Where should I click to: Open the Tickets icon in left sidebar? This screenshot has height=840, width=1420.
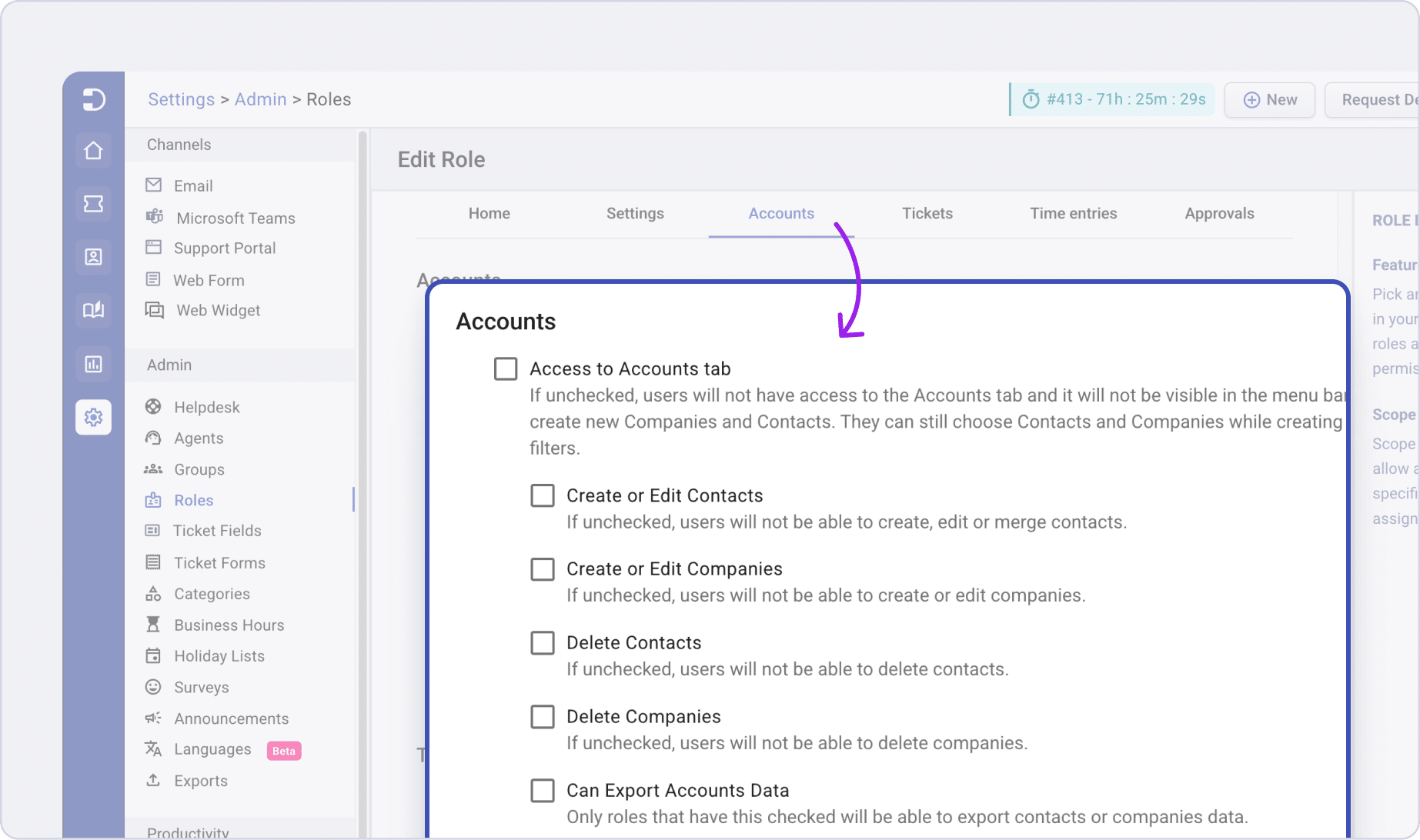93,204
